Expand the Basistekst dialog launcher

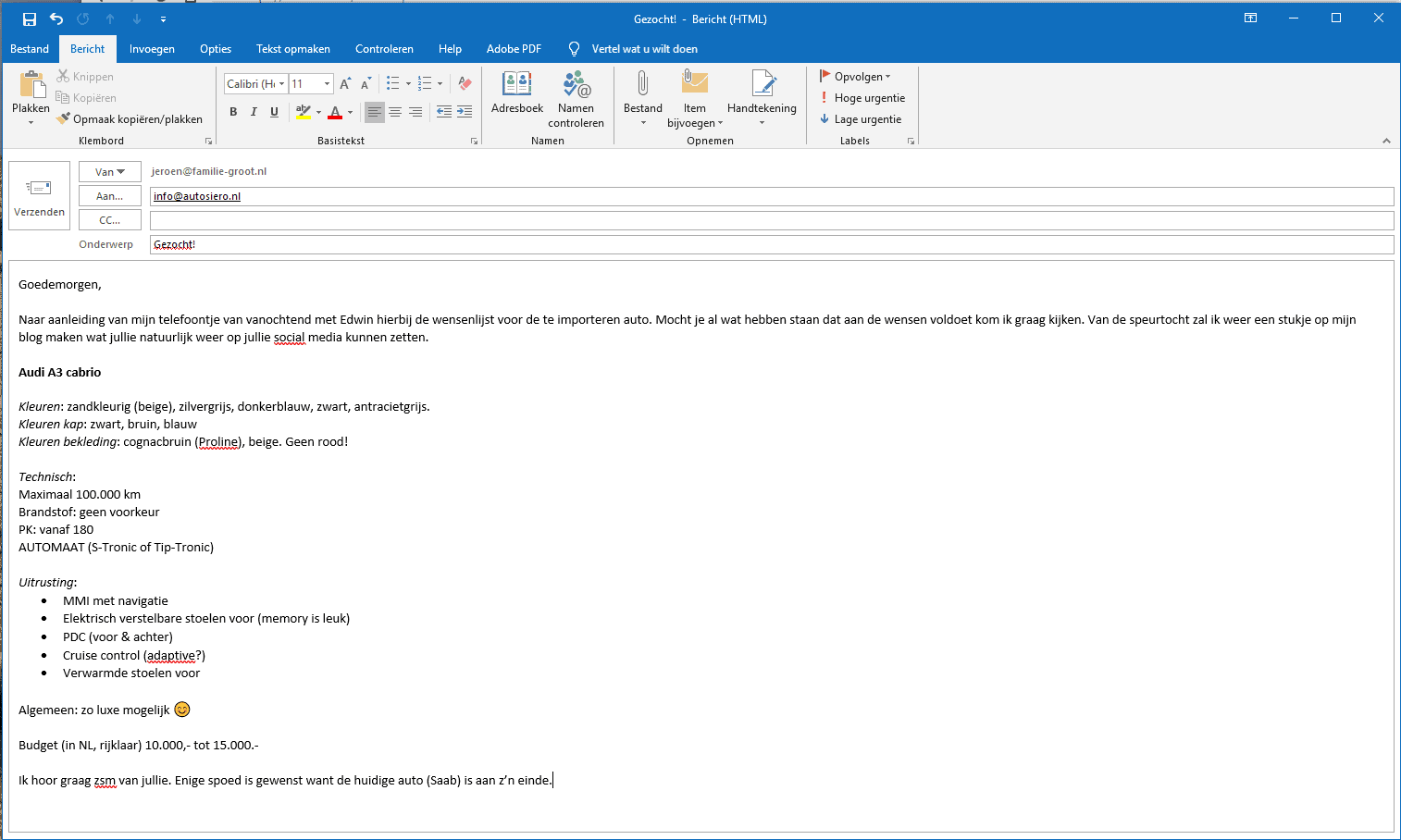[474, 142]
